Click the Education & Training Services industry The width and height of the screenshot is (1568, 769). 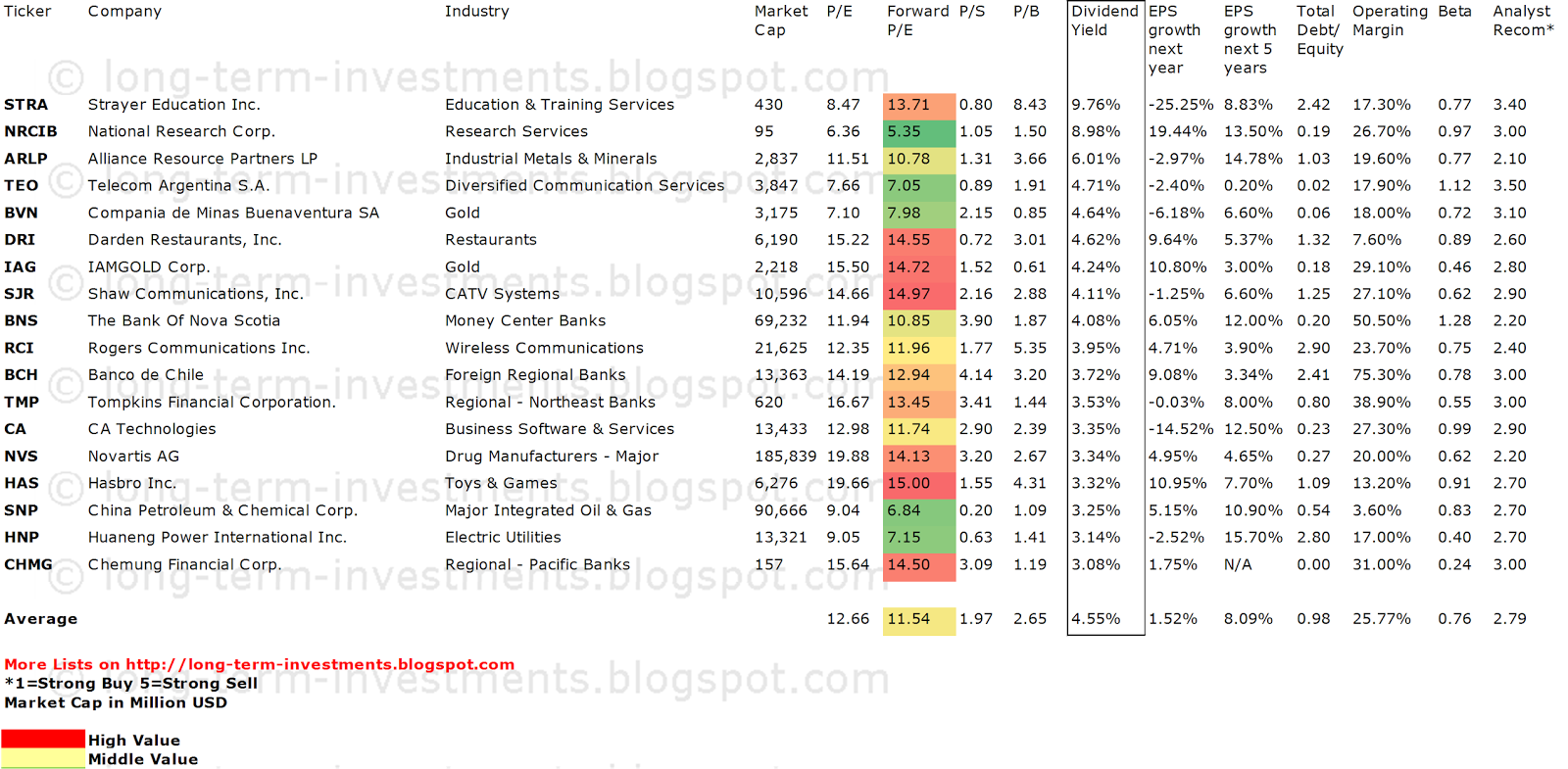coord(560,105)
